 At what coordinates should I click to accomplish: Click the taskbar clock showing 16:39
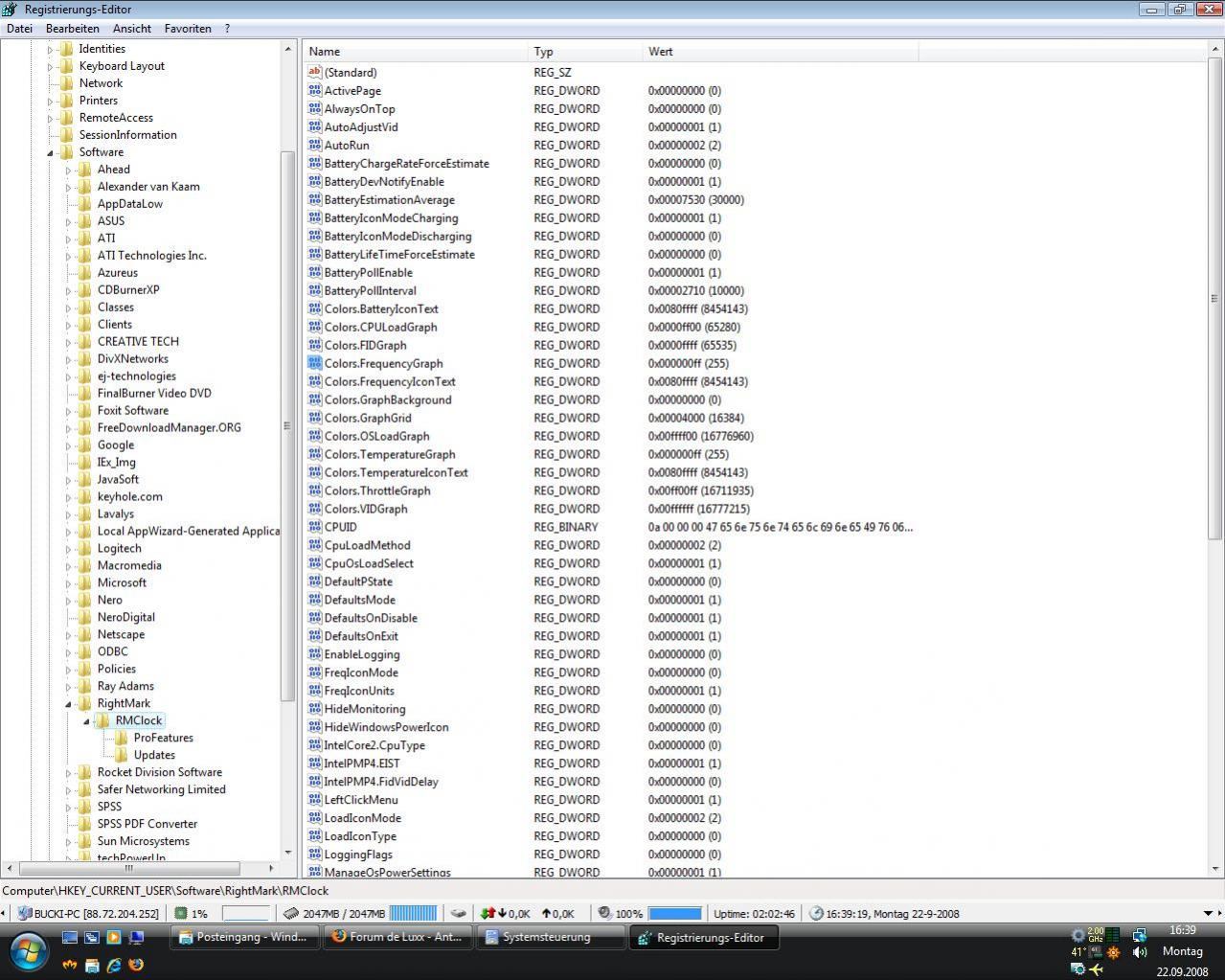pos(1183,930)
